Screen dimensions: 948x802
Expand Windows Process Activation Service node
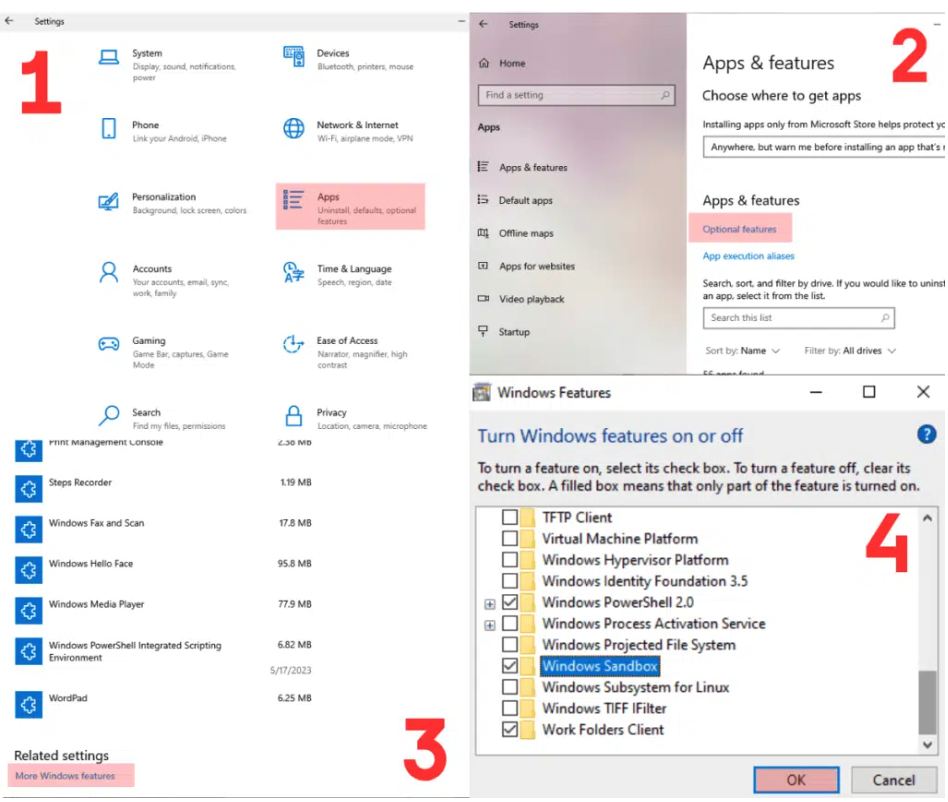[490, 625]
